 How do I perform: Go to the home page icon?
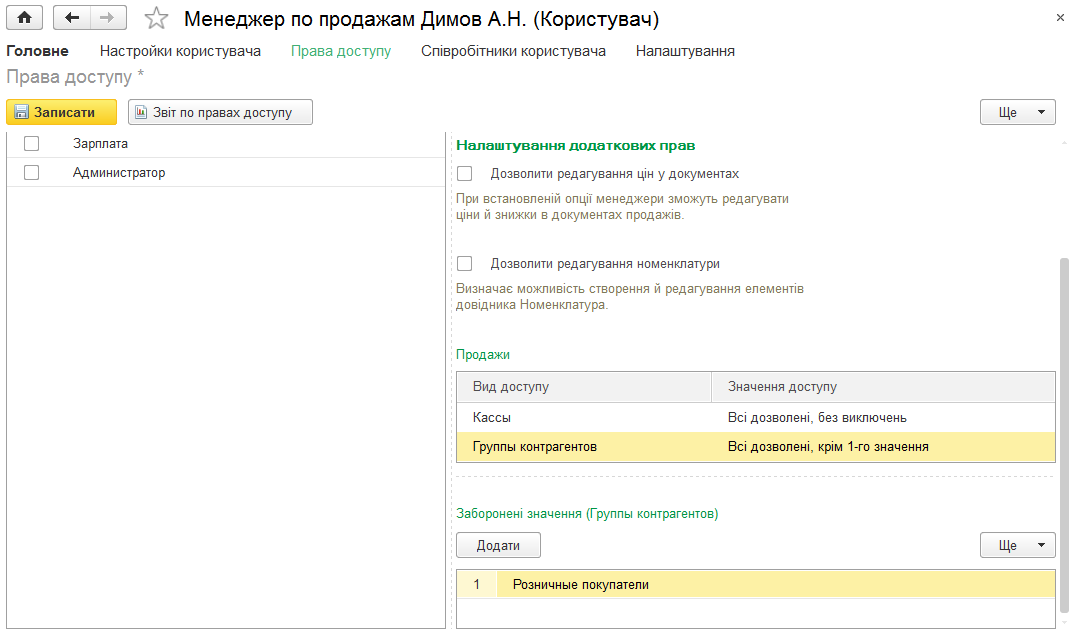[x=25, y=18]
